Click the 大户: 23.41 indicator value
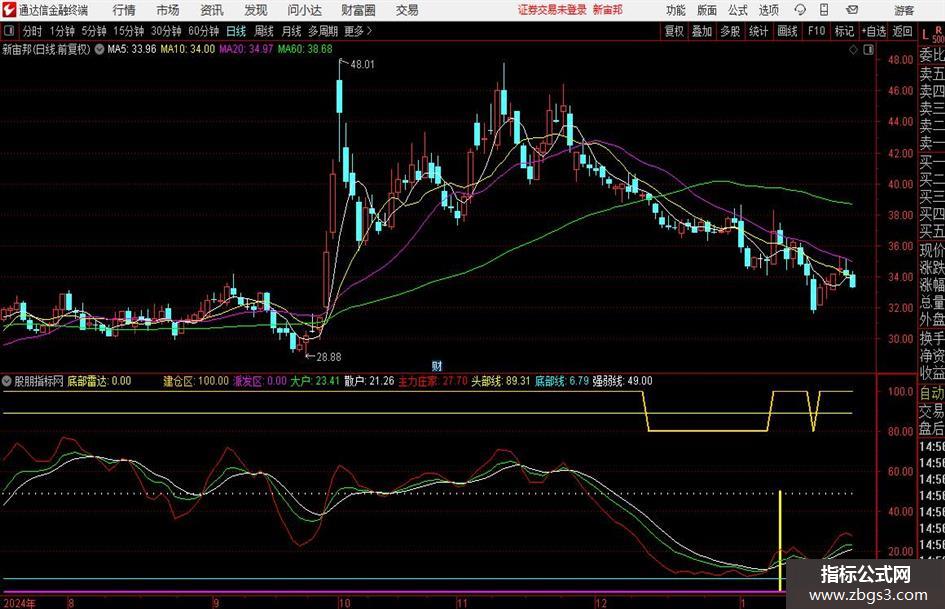The image size is (945, 609). point(315,381)
